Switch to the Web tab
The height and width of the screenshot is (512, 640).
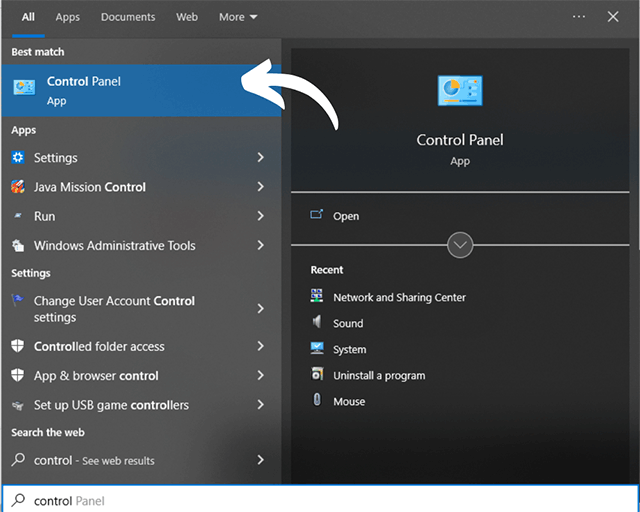click(x=187, y=17)
